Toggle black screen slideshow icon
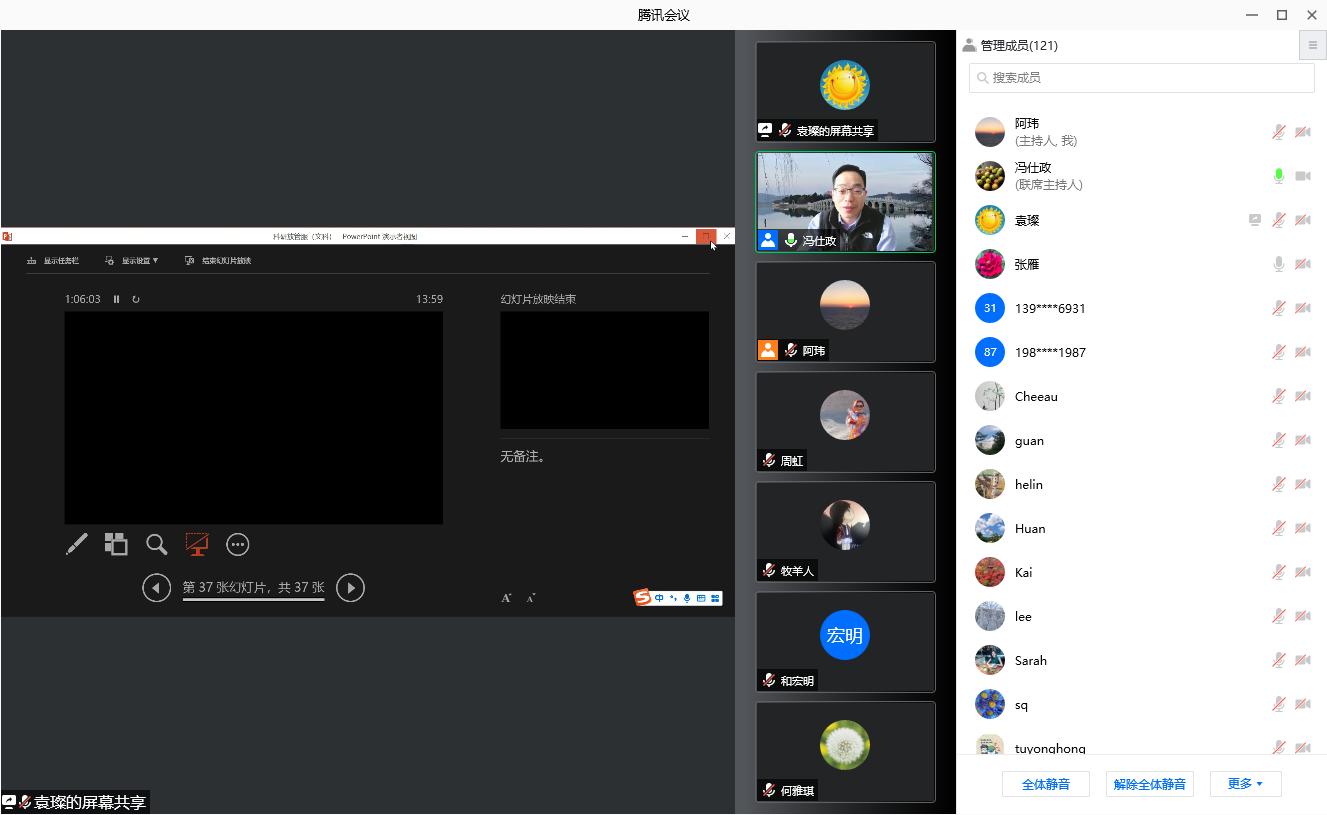1327x815 pixels. (197, 544)
